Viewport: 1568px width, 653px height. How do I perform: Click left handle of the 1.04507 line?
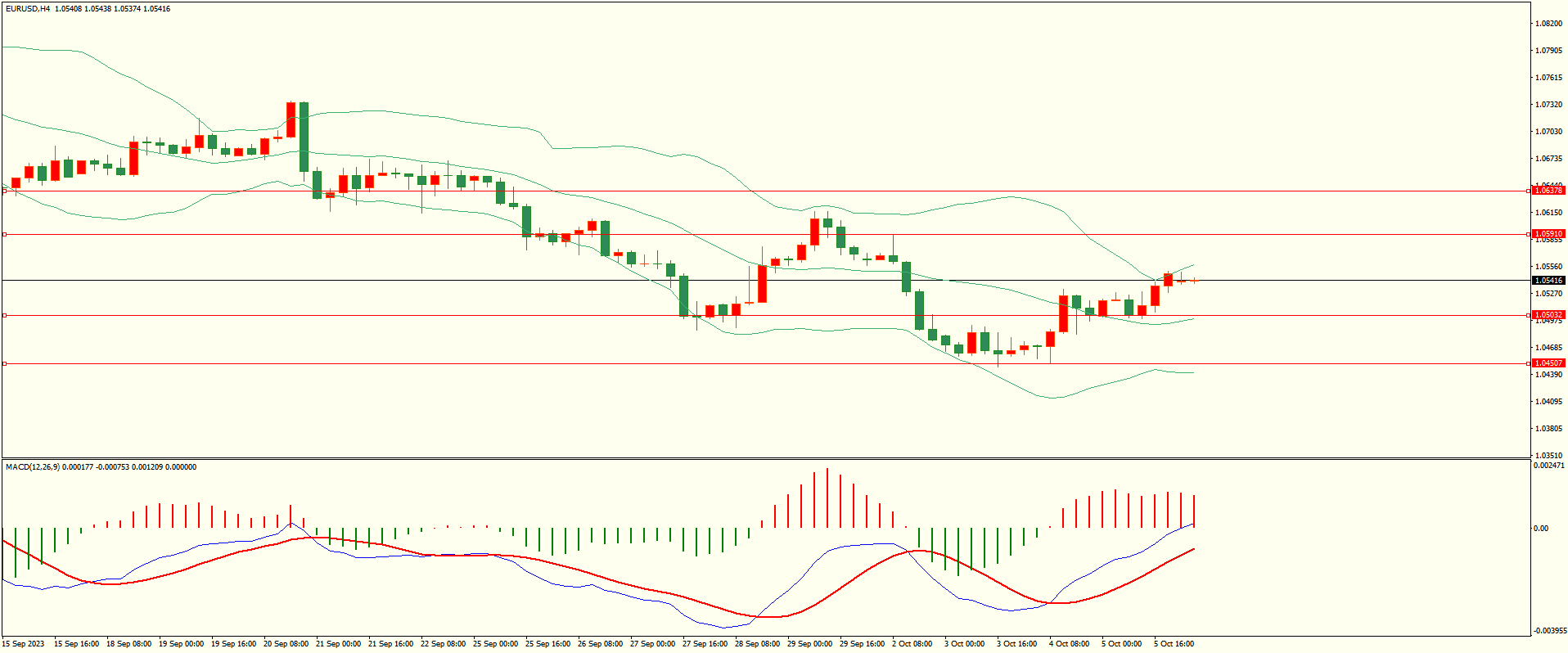coord(4,364)
